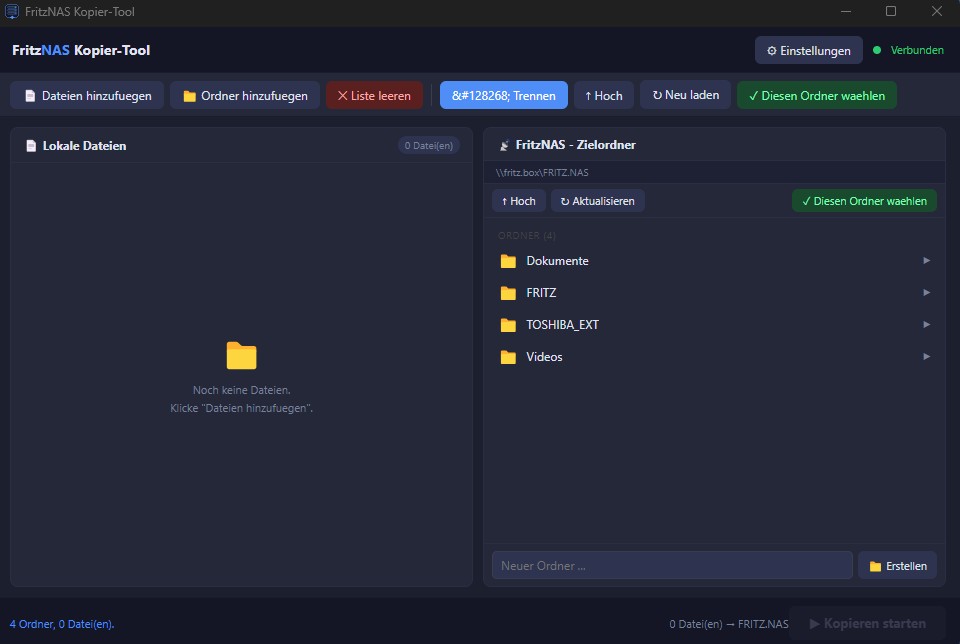The height and width of the screenshot is (644, 960).
Task: Select the FRITZ folder icon
Action: (x=508, y=293)
